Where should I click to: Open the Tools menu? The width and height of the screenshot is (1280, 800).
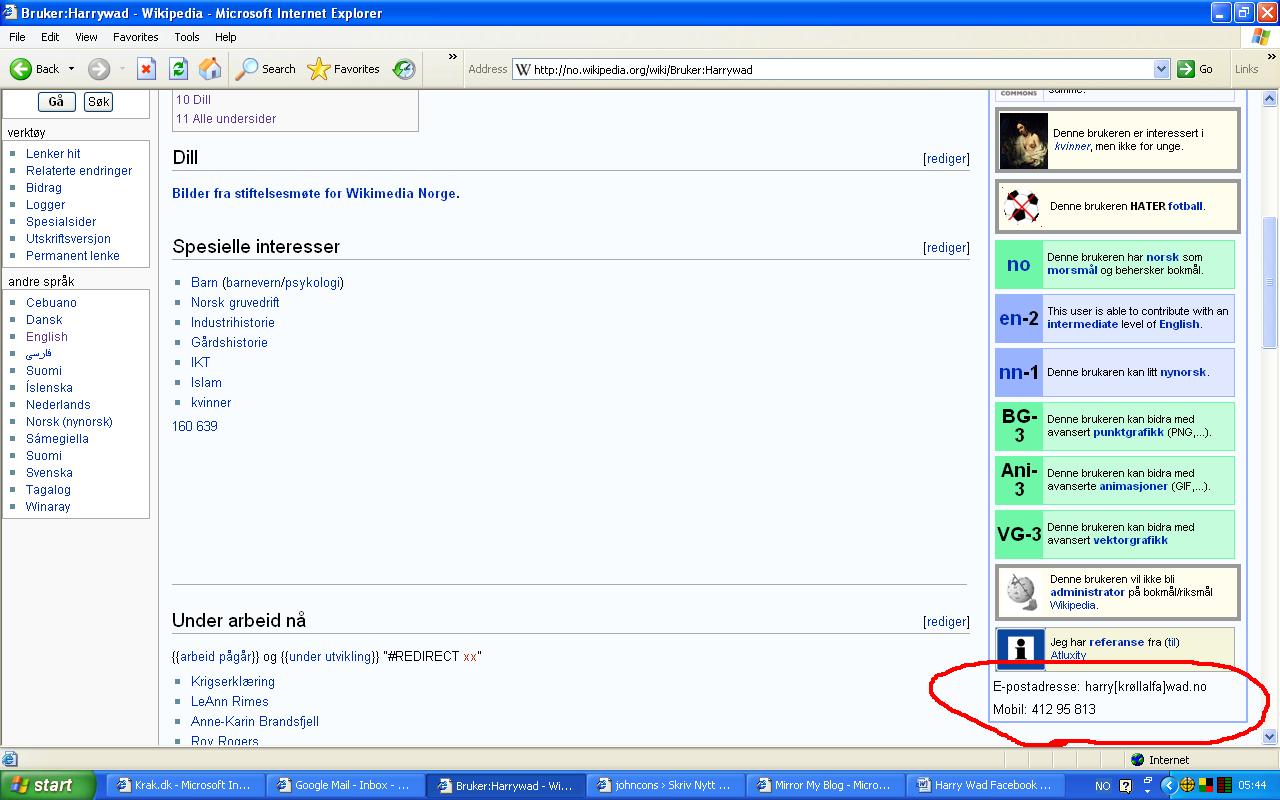click(187, 37)
